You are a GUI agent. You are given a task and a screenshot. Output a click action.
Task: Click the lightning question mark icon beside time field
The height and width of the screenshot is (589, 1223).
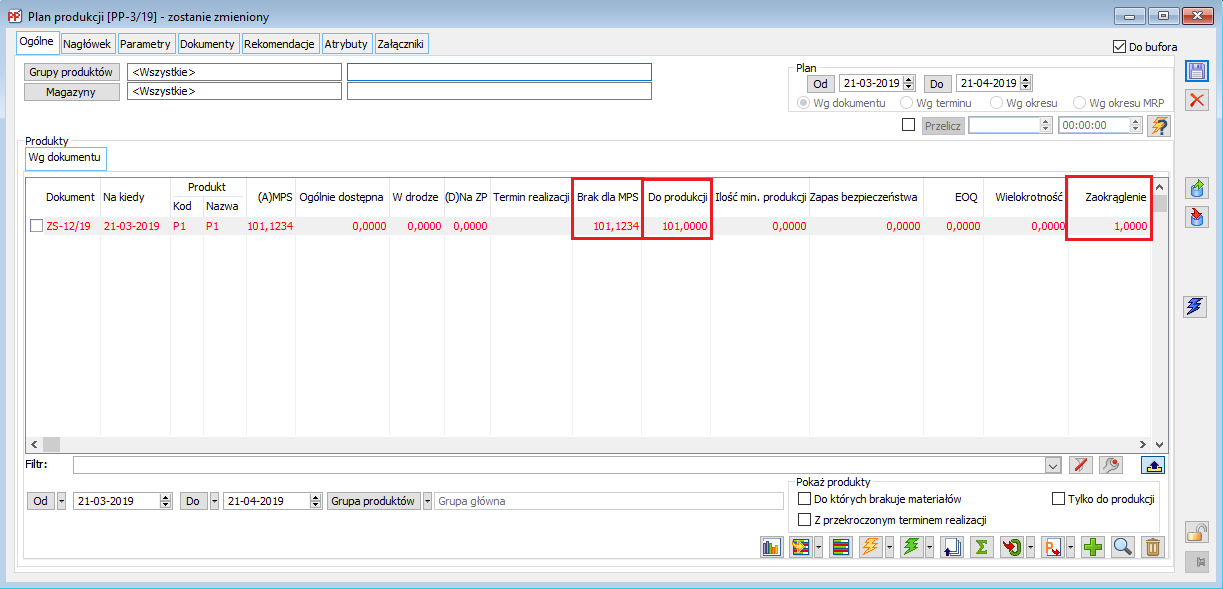[x=1159, y=126]
